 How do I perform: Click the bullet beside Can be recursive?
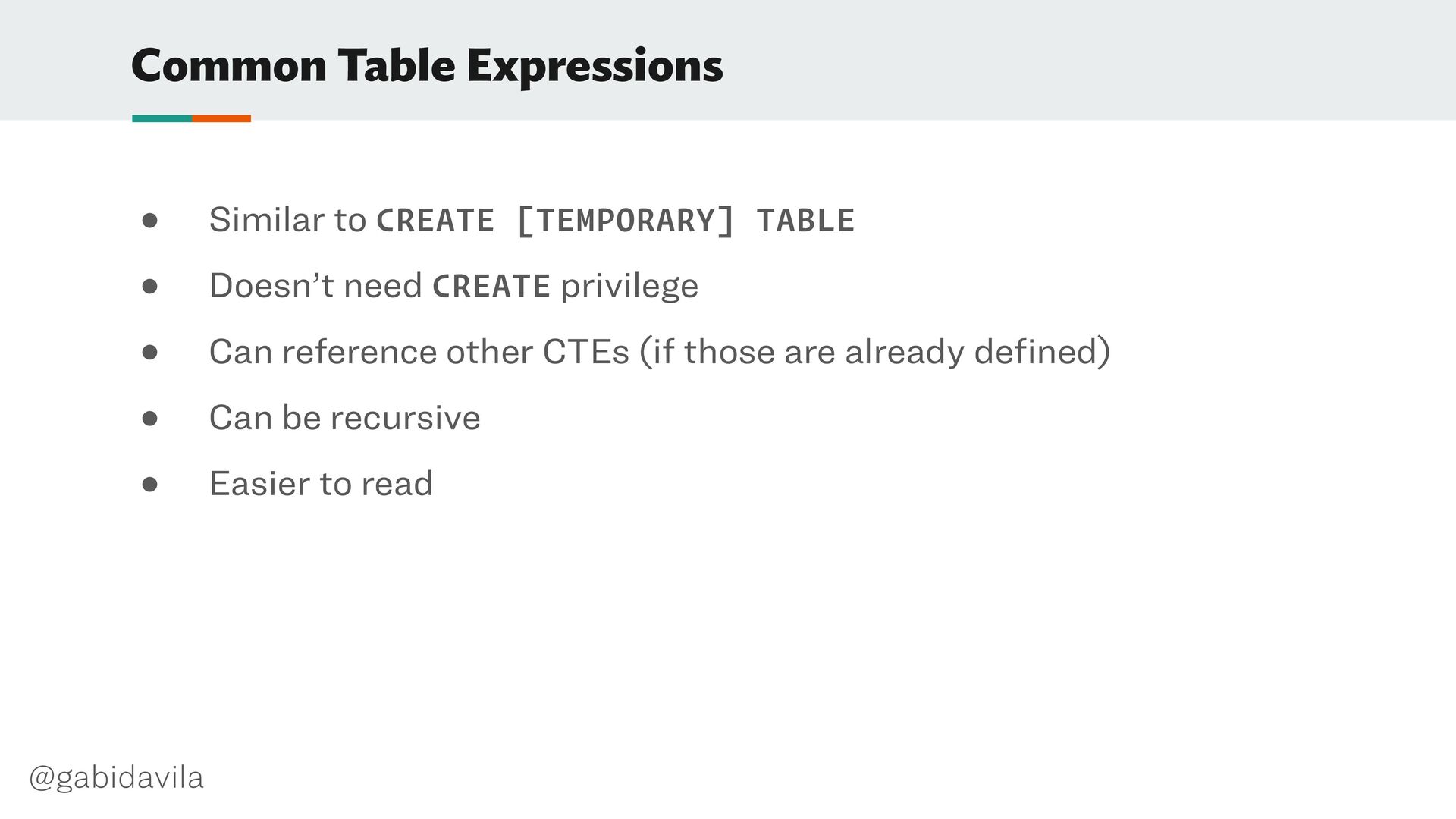tap(149, 419)
